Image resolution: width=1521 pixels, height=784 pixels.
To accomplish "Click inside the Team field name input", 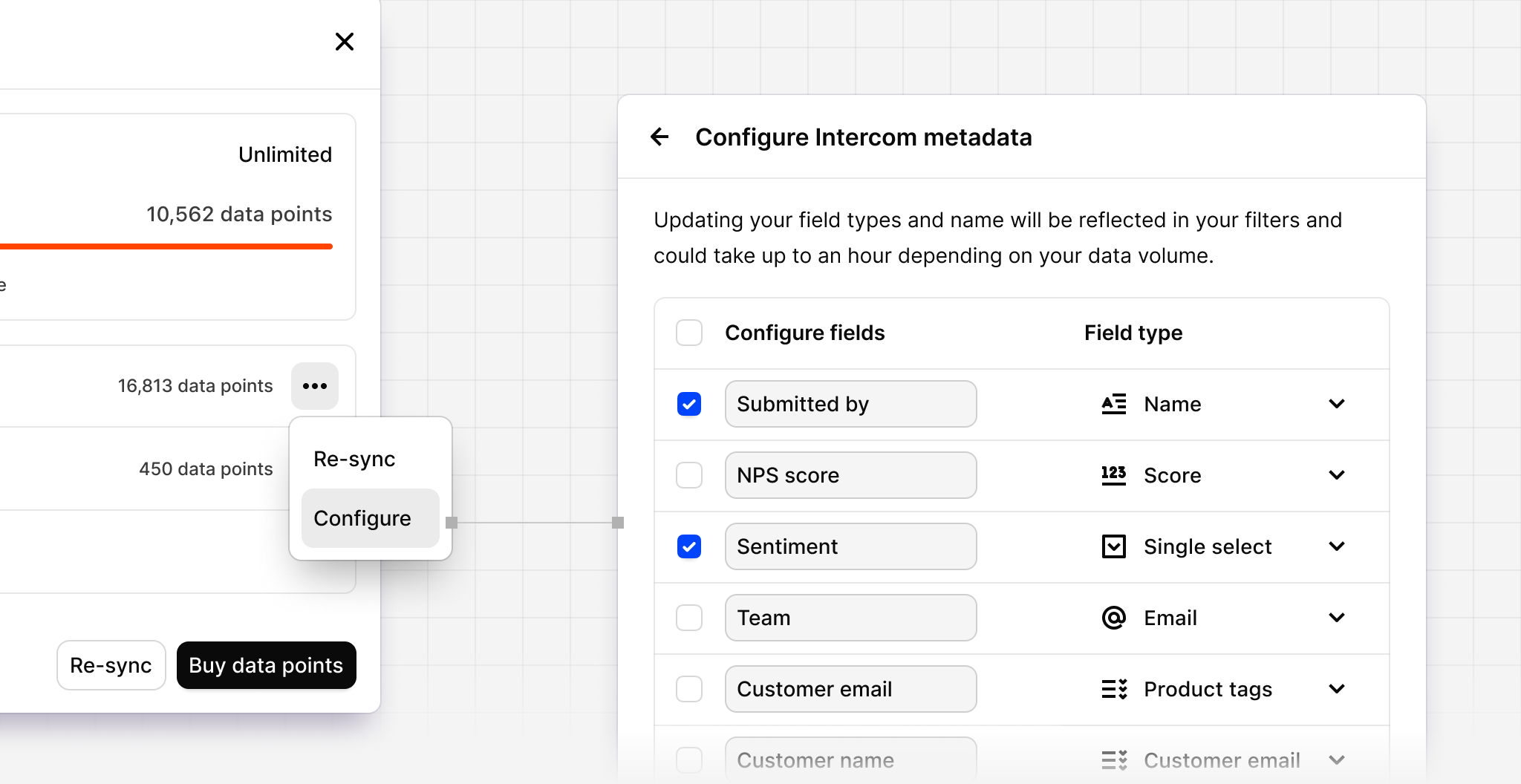I will tap(851, 617).
